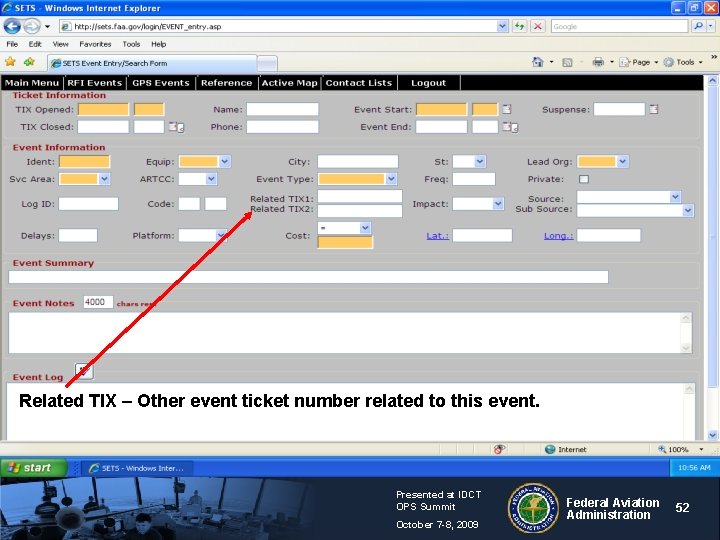The image size is (720, 540).
Task: Open RFI Events navigation item
Action: 95,83
